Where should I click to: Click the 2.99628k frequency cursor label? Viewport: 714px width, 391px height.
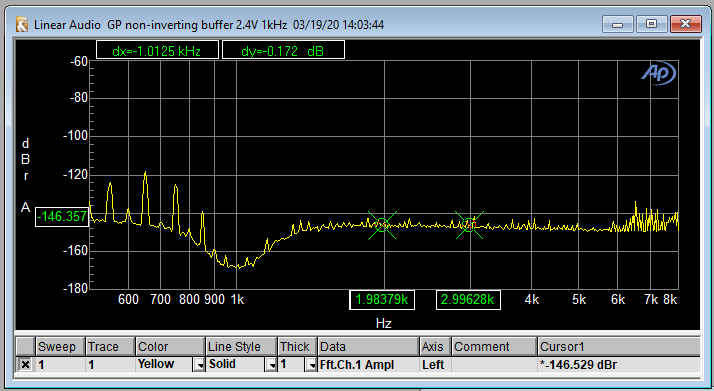468,300
